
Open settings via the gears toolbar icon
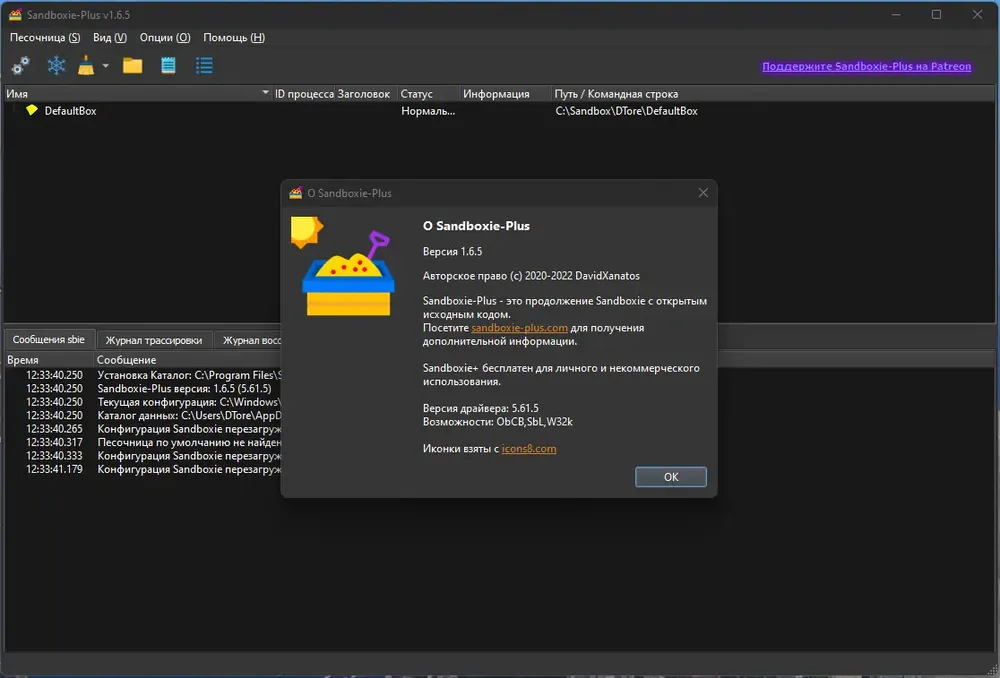pyautogui.click(x=20, y=65)
